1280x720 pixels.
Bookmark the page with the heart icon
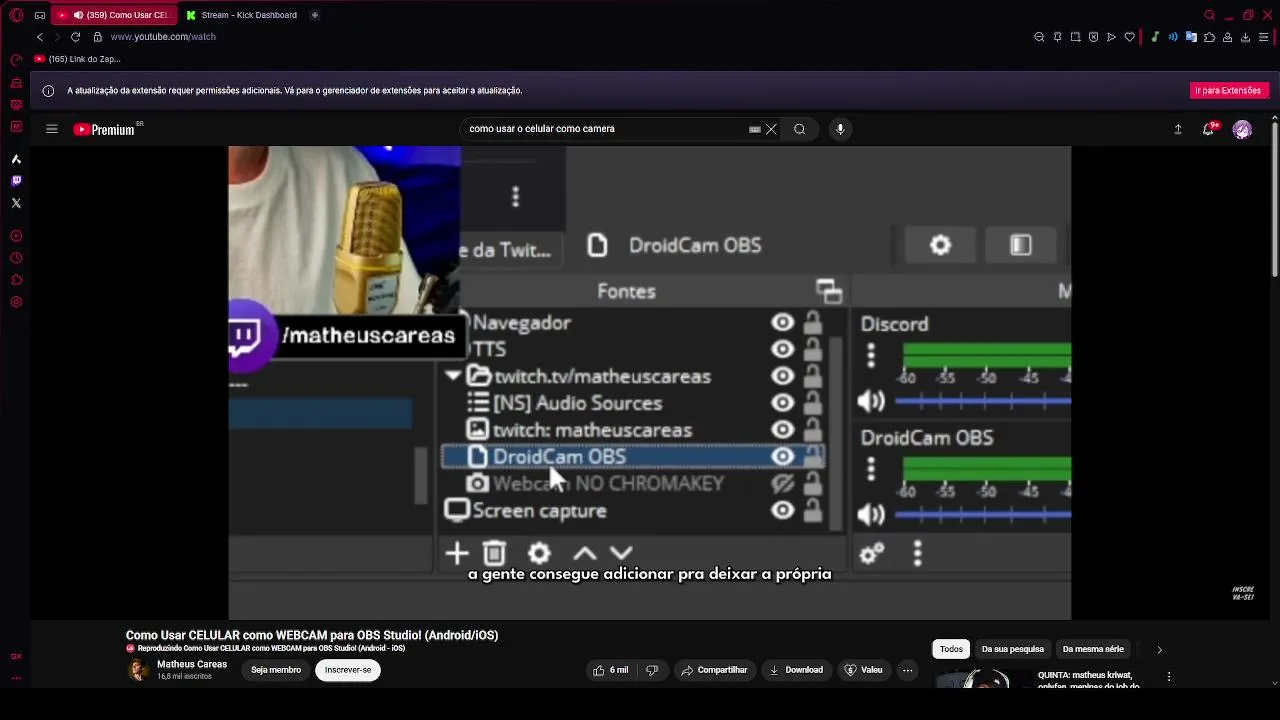[x=1130, y=37]
